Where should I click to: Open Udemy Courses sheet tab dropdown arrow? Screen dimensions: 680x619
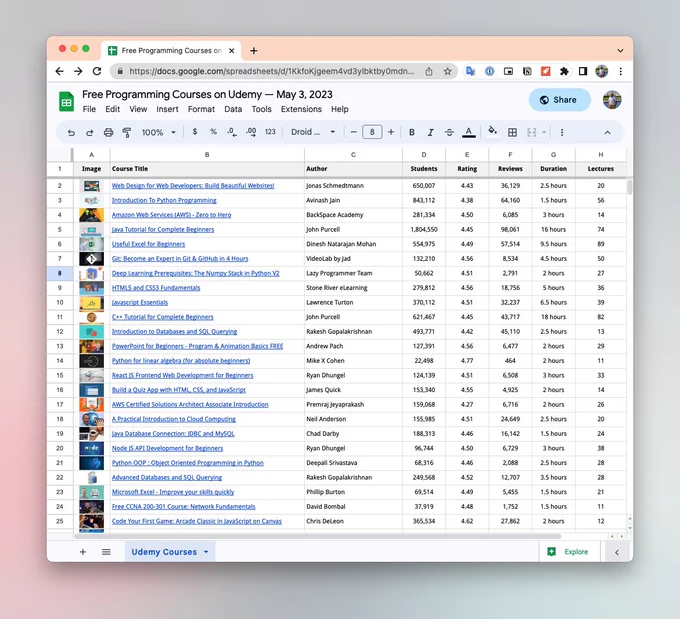click(x=206, y=552)
